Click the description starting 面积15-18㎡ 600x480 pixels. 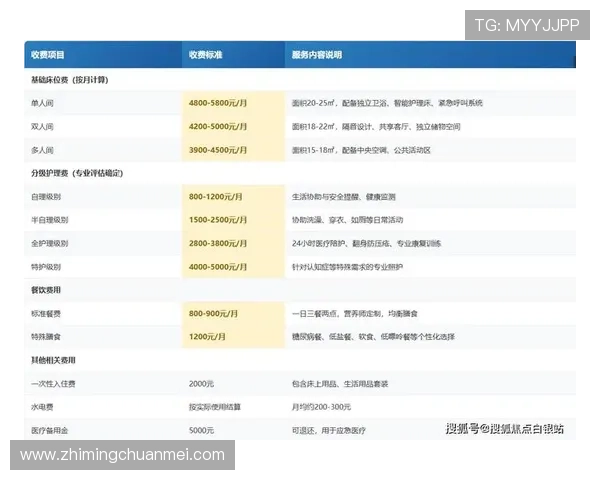pyautogui.click(x=361, y=150)
